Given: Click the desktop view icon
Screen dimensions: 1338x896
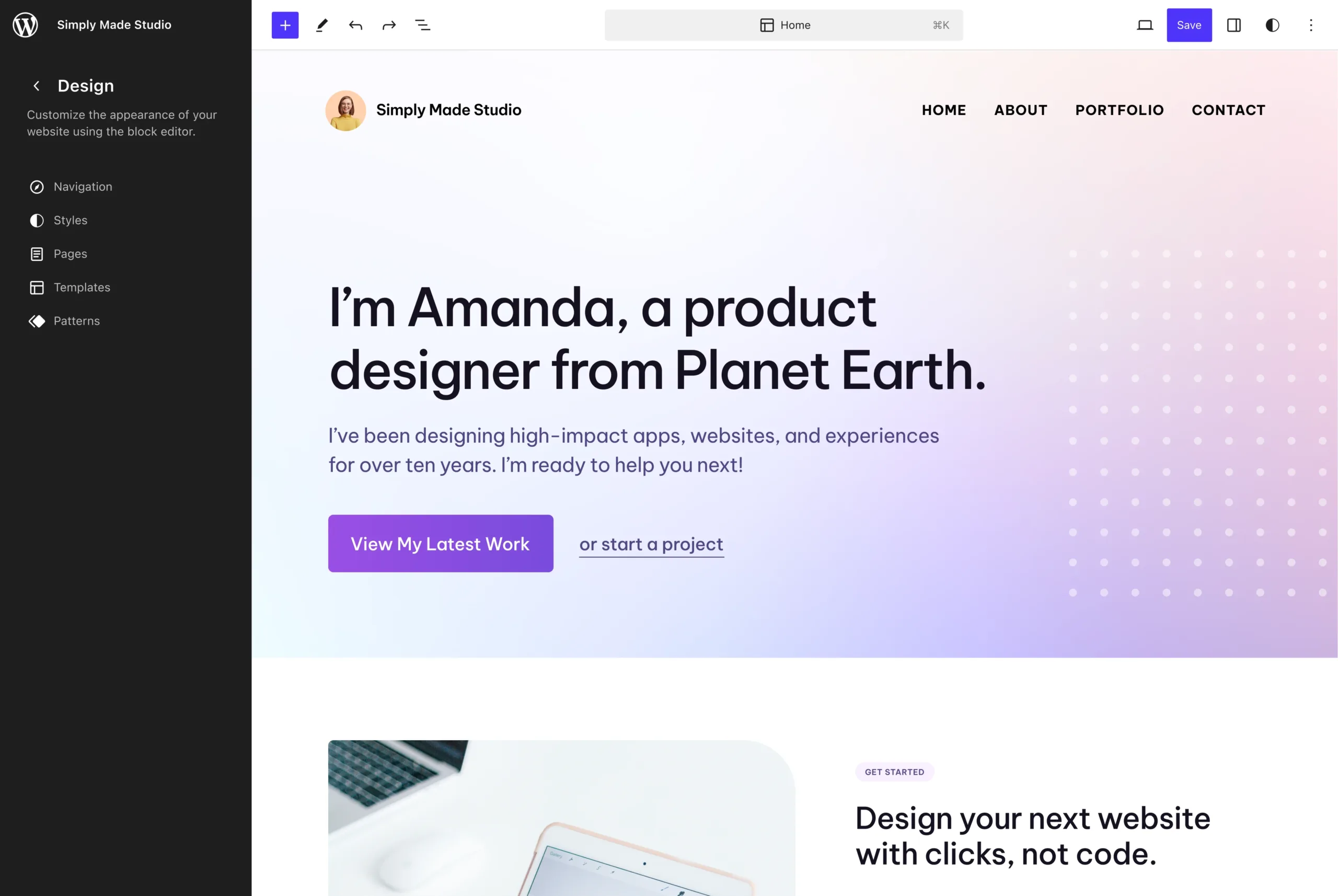Looking at the screenshot, I should (1145, 25).
